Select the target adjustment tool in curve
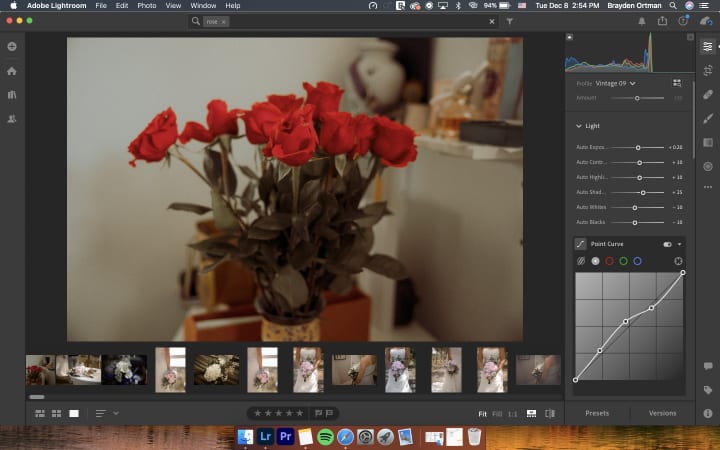Image resolution: width=720 pixels, height=450 pixels. (x=678, y=261)
